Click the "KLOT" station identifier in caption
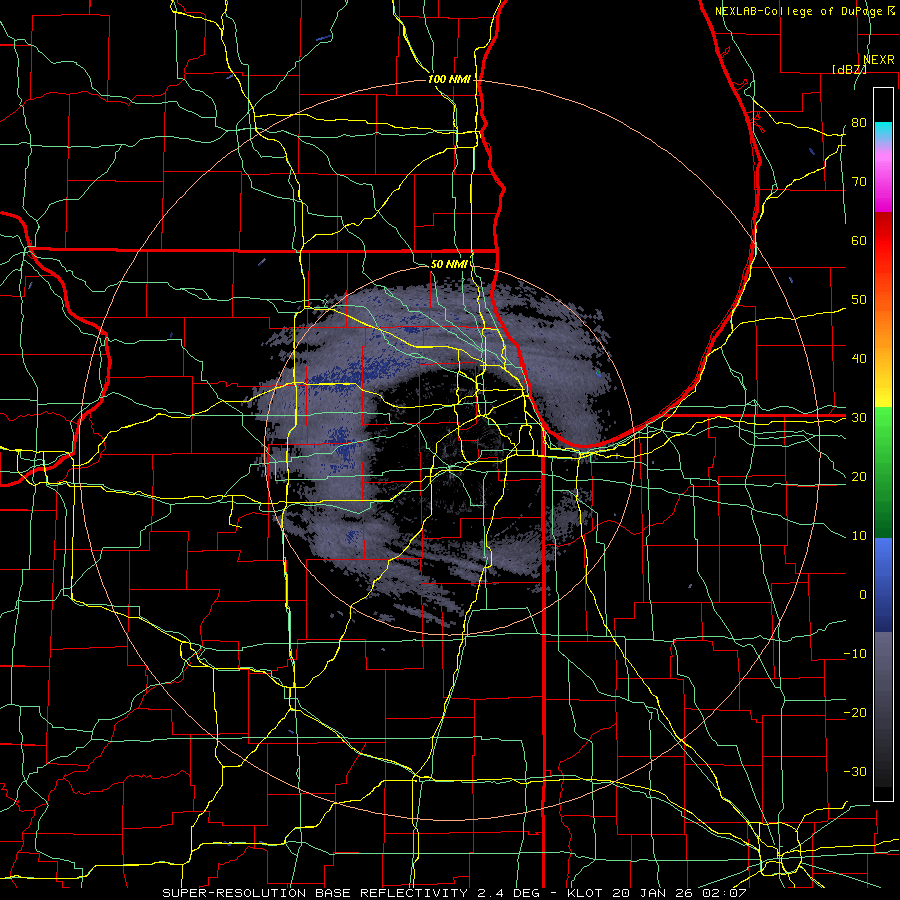Screen dimensions: 900x900 point(585,893)
